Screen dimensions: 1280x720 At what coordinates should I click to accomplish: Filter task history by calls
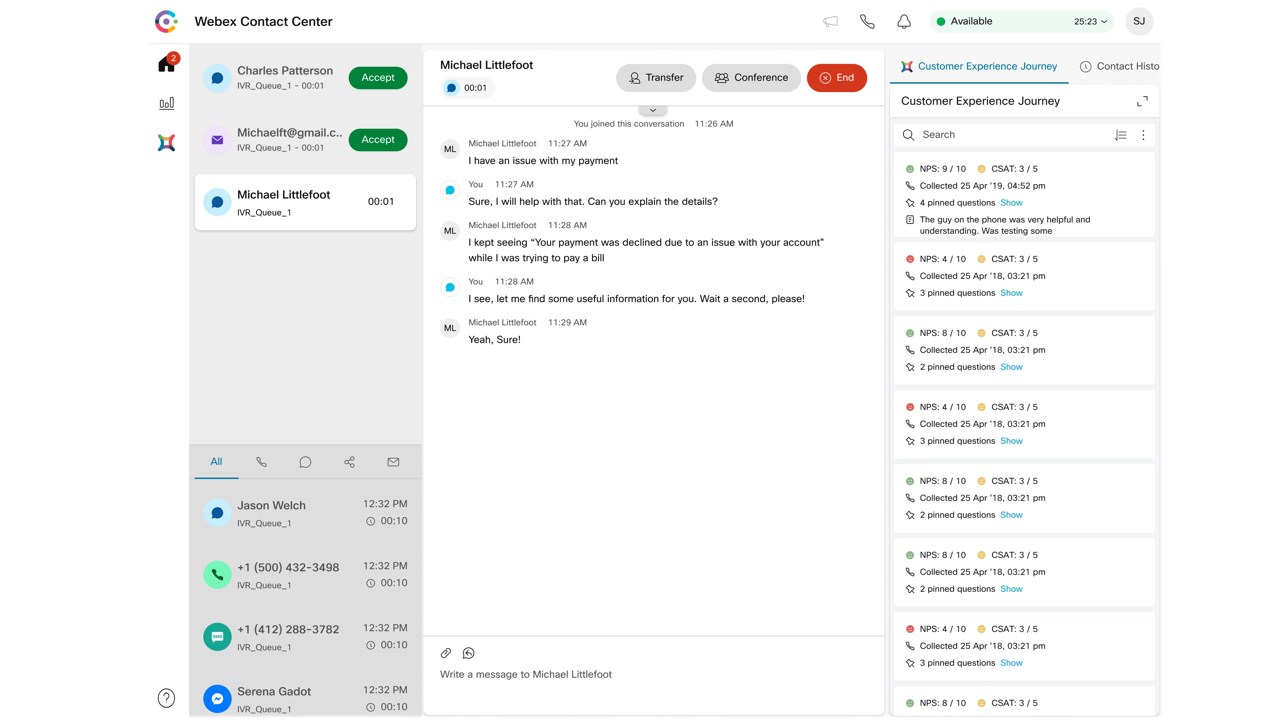click(261, 462)
